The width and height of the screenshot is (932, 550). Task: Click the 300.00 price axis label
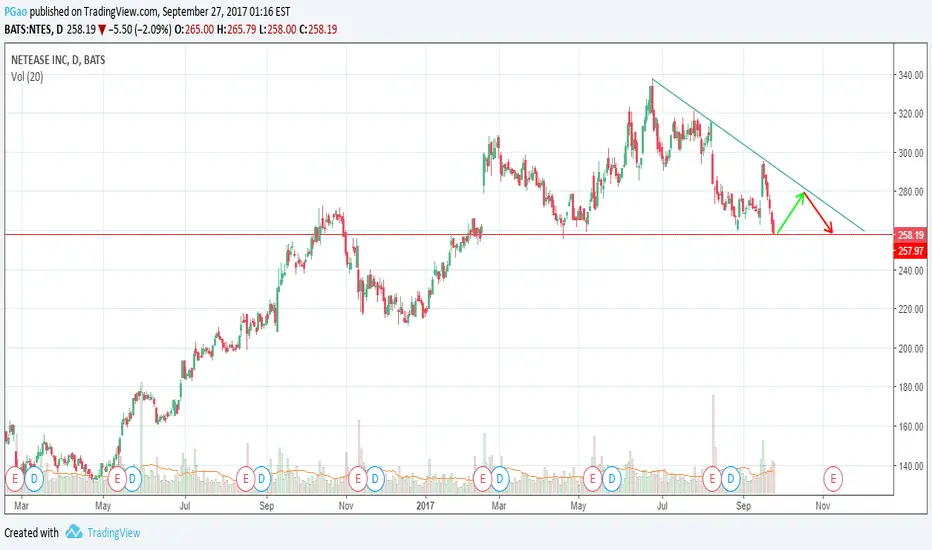tap(911, 153)
